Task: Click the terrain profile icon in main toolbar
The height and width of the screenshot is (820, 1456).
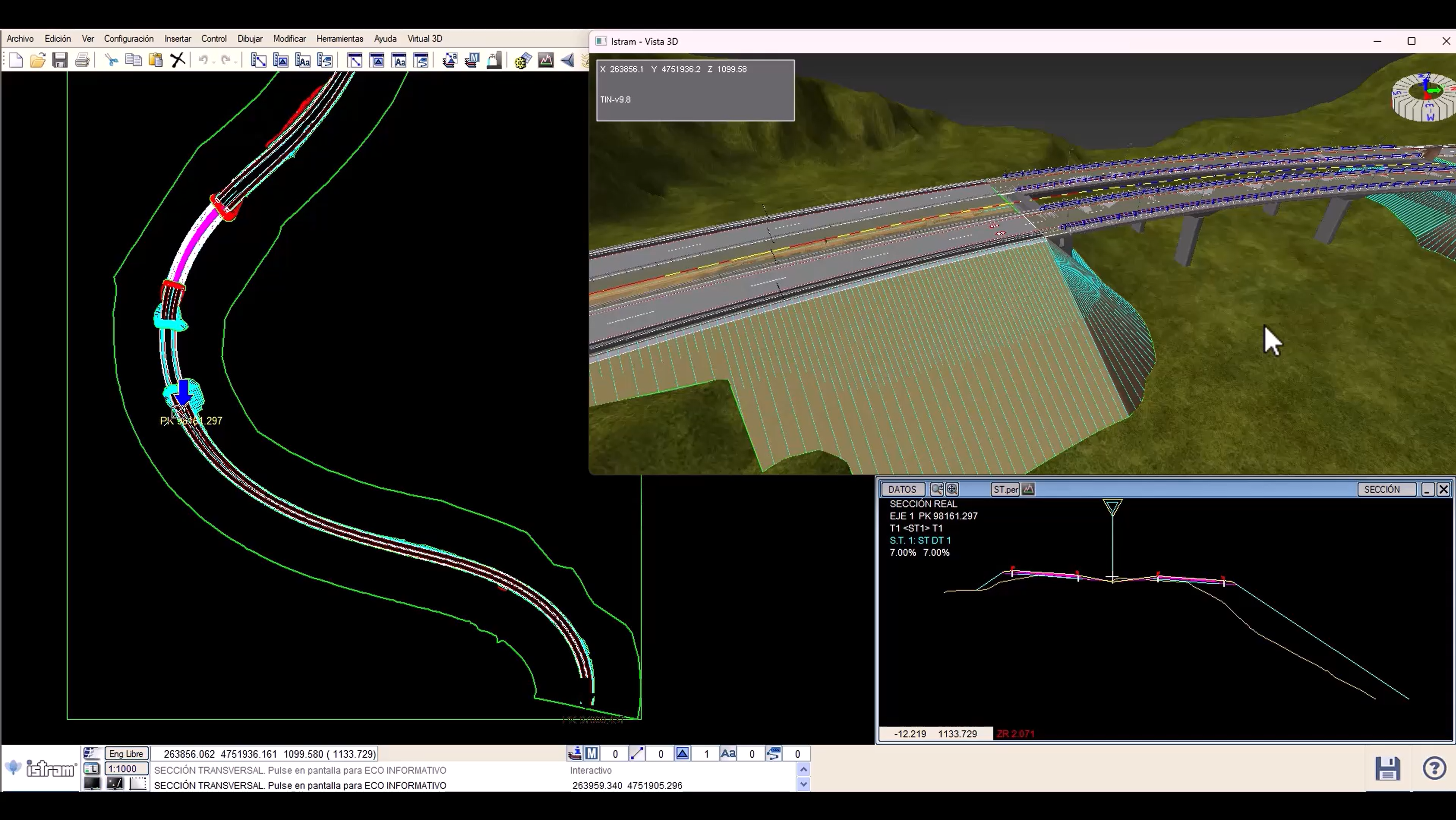Action: click(x=546, y=60)
